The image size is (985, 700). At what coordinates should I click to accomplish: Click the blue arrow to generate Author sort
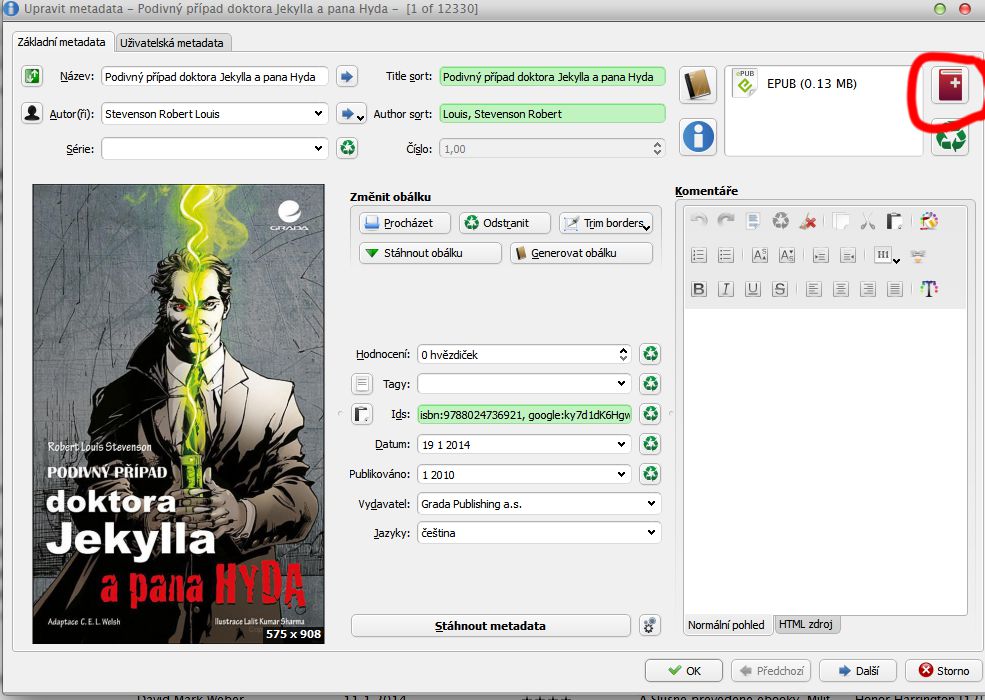click(347, 114)
